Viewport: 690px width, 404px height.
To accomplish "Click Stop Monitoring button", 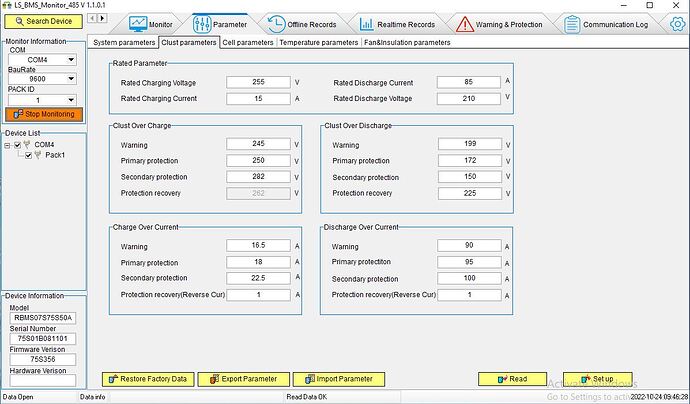I will tap(44, 114).
